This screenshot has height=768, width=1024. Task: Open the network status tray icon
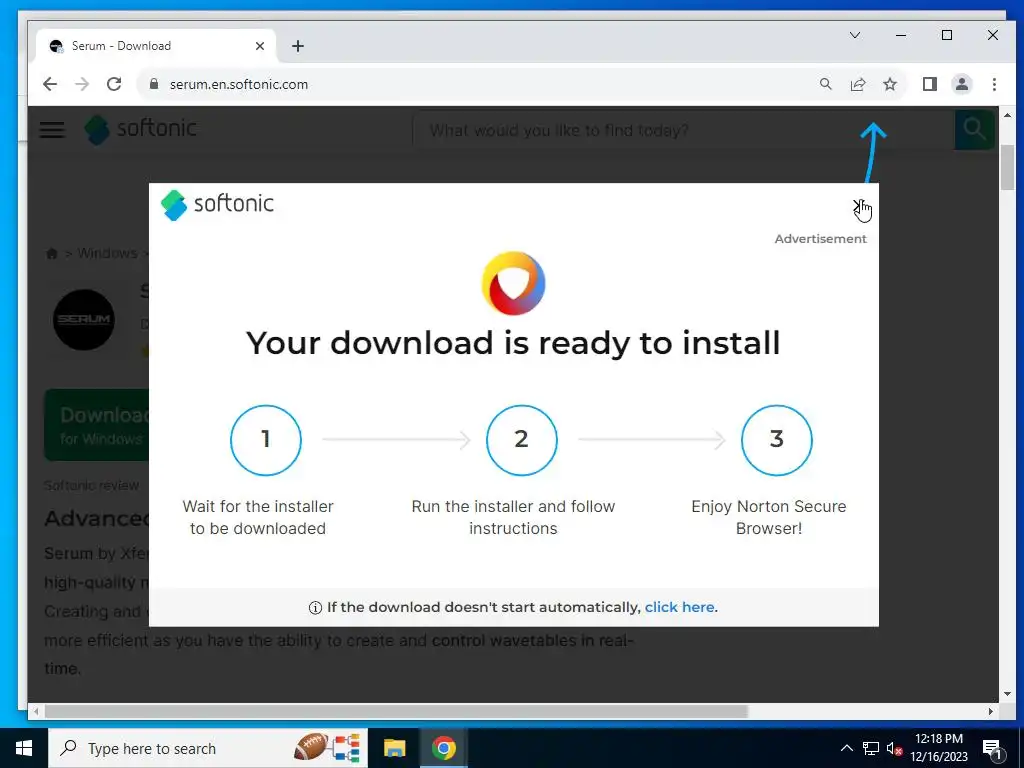(x=871, y=748)
